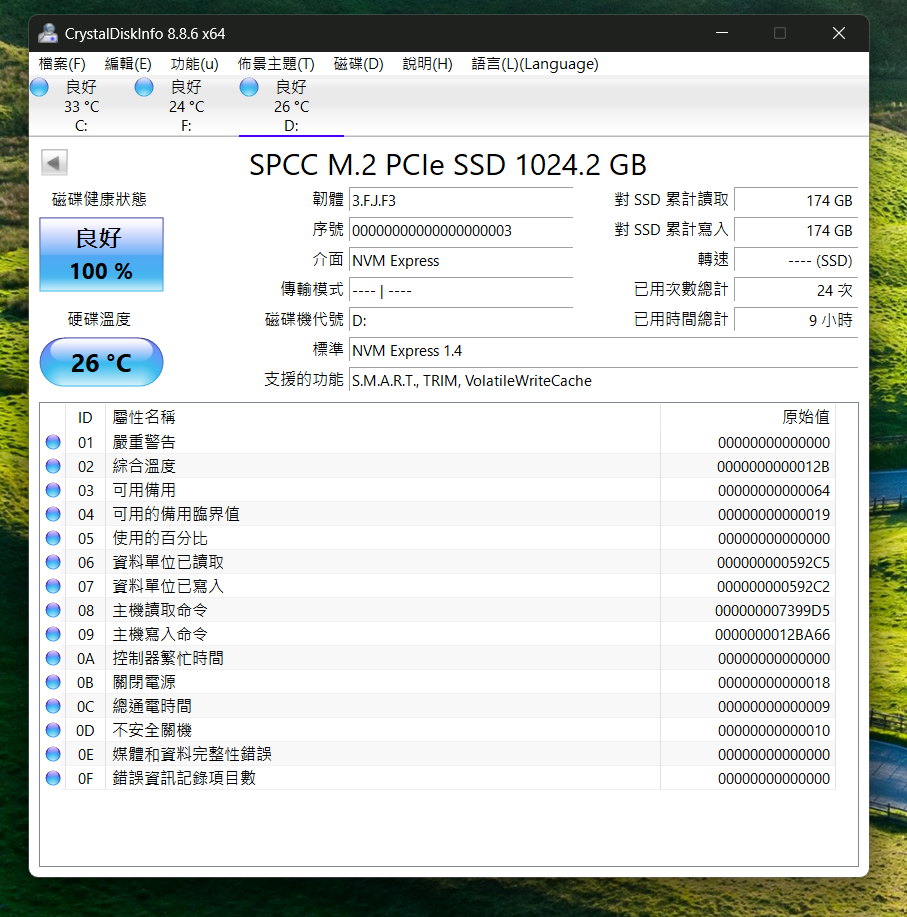
Task: Open the 檔案(F) menu
Action: 62,64
